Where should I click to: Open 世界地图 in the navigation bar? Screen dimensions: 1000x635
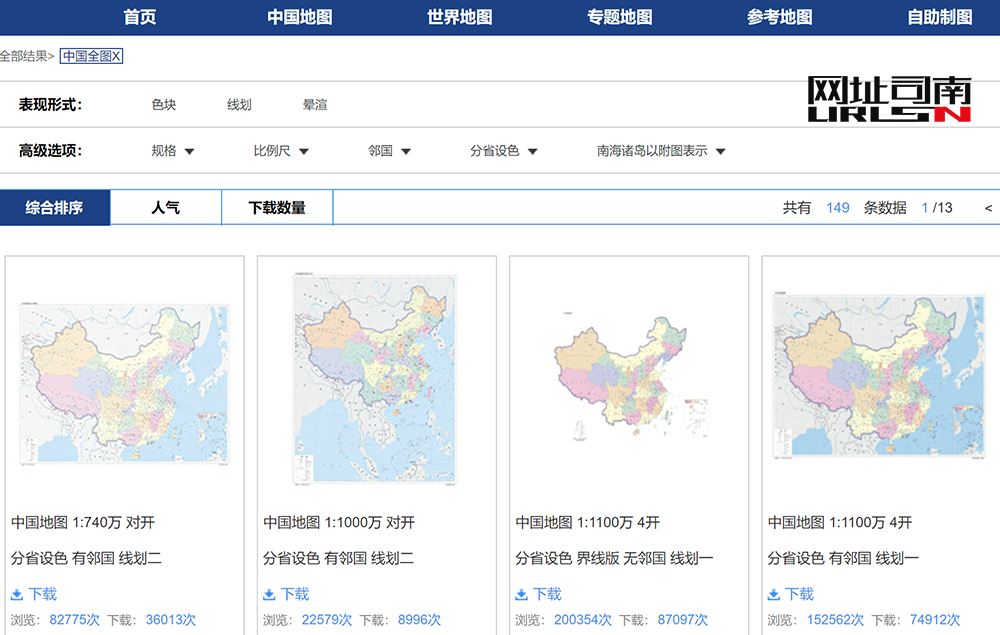click(x=459, y=17)
